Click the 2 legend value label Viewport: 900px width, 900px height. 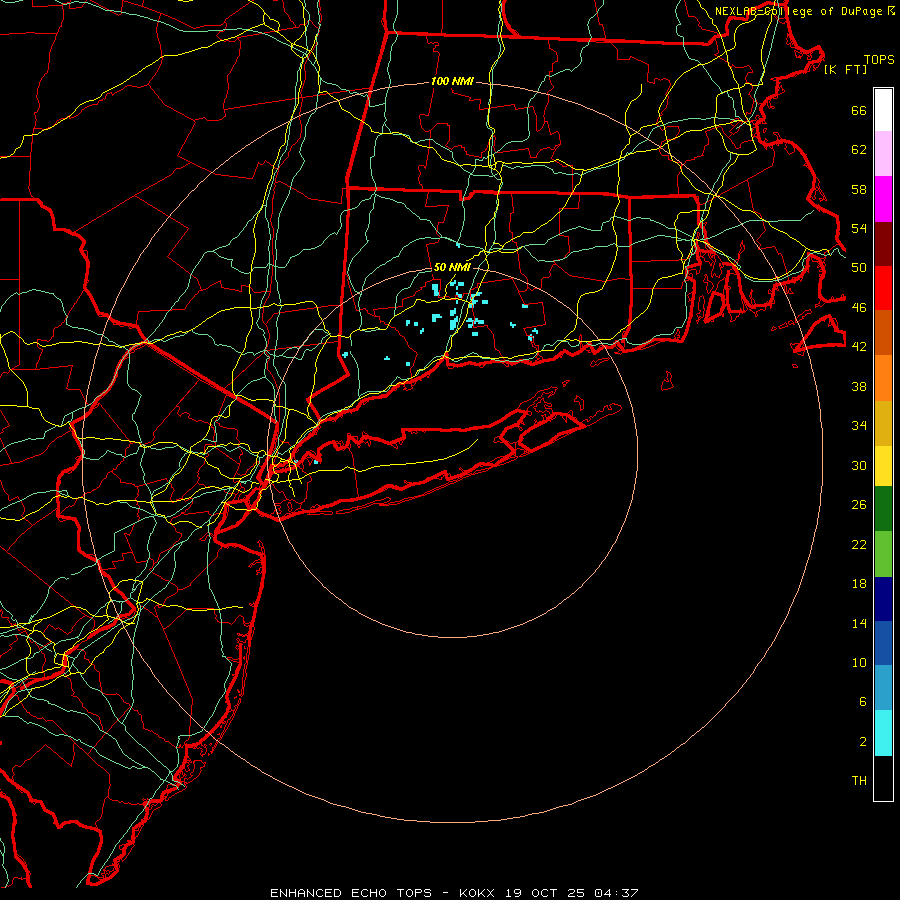[863, 741]
